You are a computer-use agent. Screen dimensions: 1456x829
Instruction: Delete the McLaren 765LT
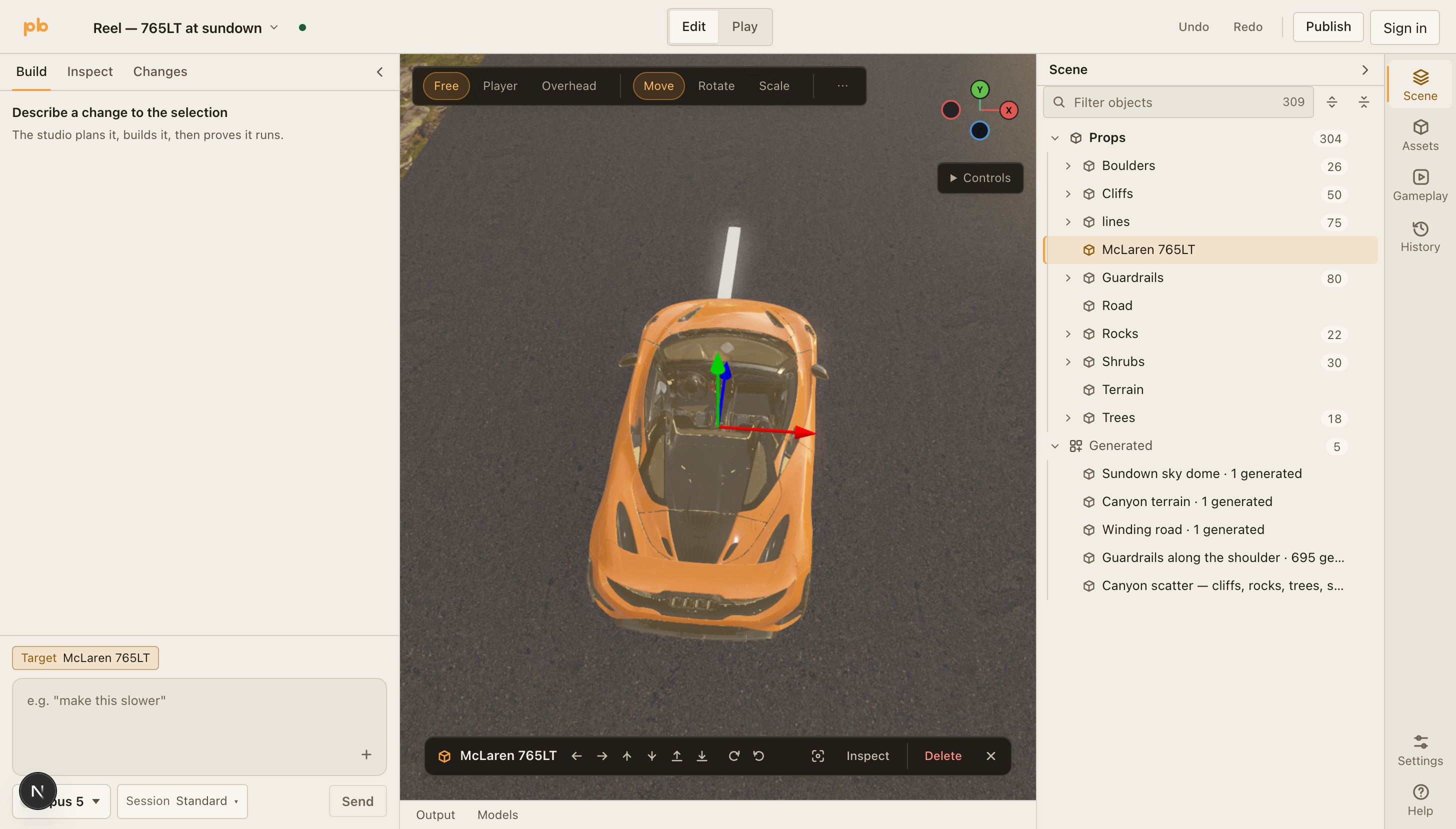[x=942, y=755]
